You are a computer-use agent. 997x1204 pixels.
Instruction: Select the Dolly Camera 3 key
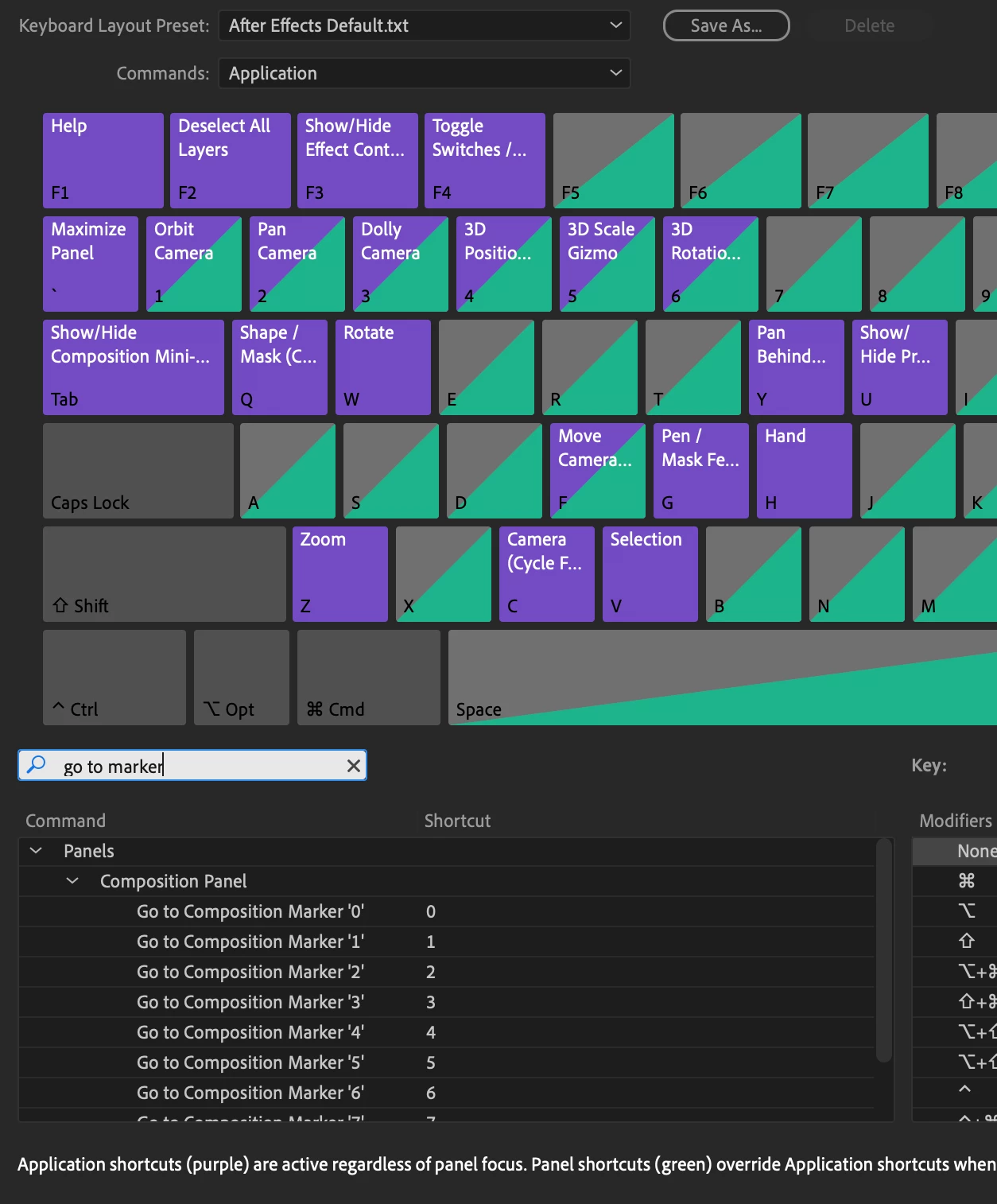click(x=401, y=264)
